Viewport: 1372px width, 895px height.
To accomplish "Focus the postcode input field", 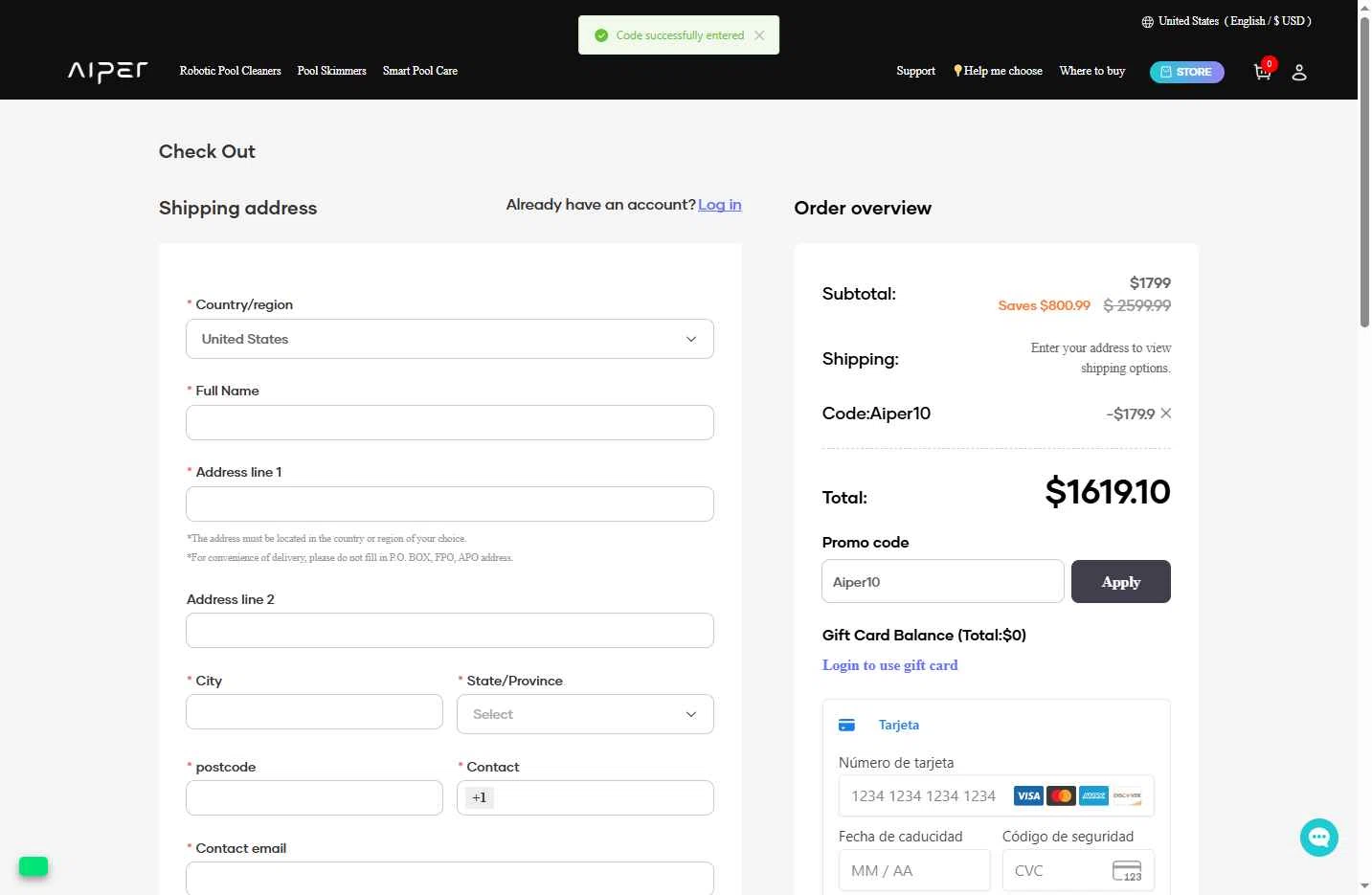I will tap(314, 797).
